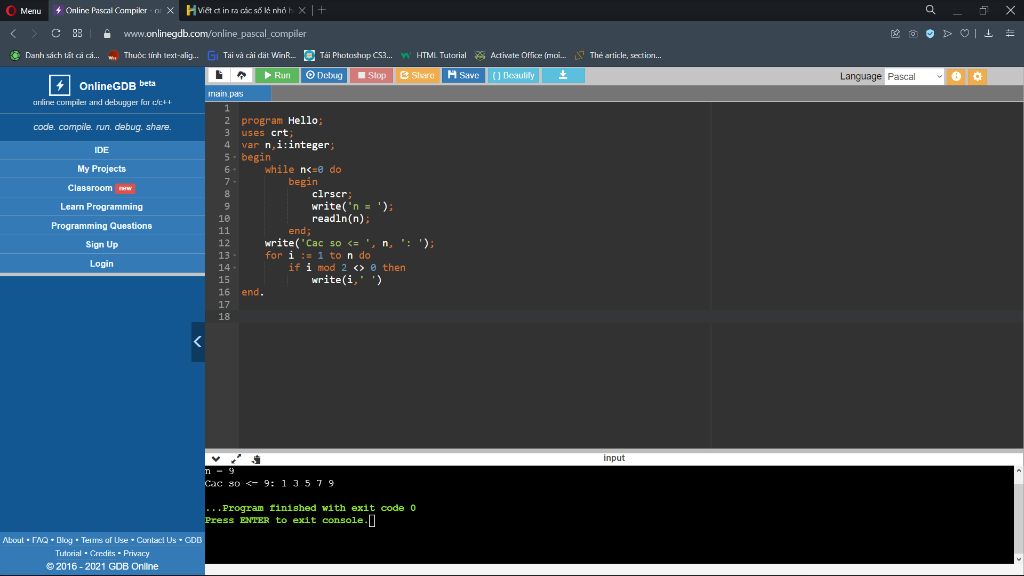The image size is (1024, 576).
Task: Open the 'Tải Photoshop CS3...' bookmark
Action: click(349, 56)
